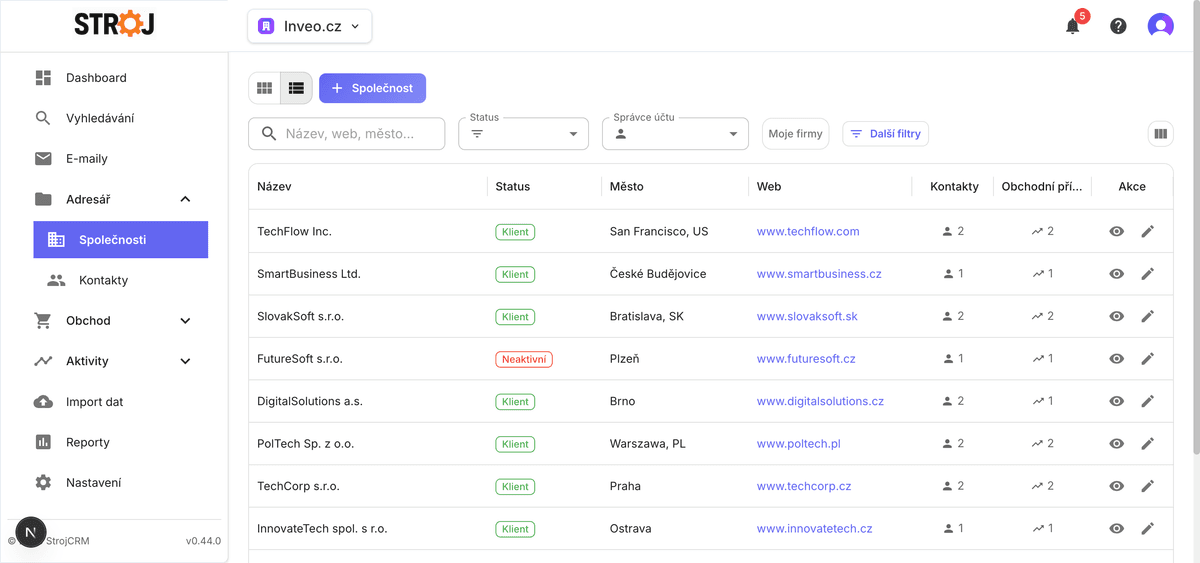This screenshot has height=563, width=1200.
Task: Open the user avatar menu
Action: pos(1160,26)
